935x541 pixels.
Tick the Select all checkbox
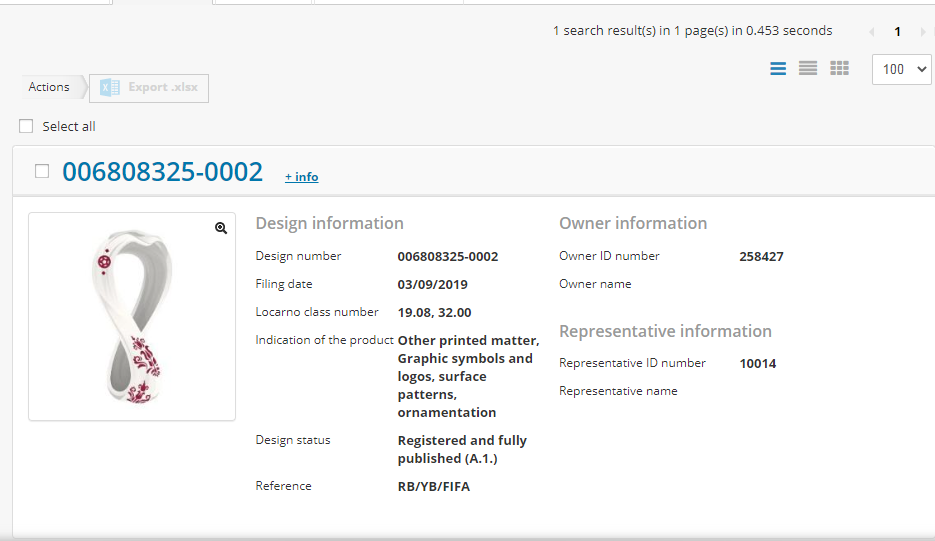[x=26, y=126]
